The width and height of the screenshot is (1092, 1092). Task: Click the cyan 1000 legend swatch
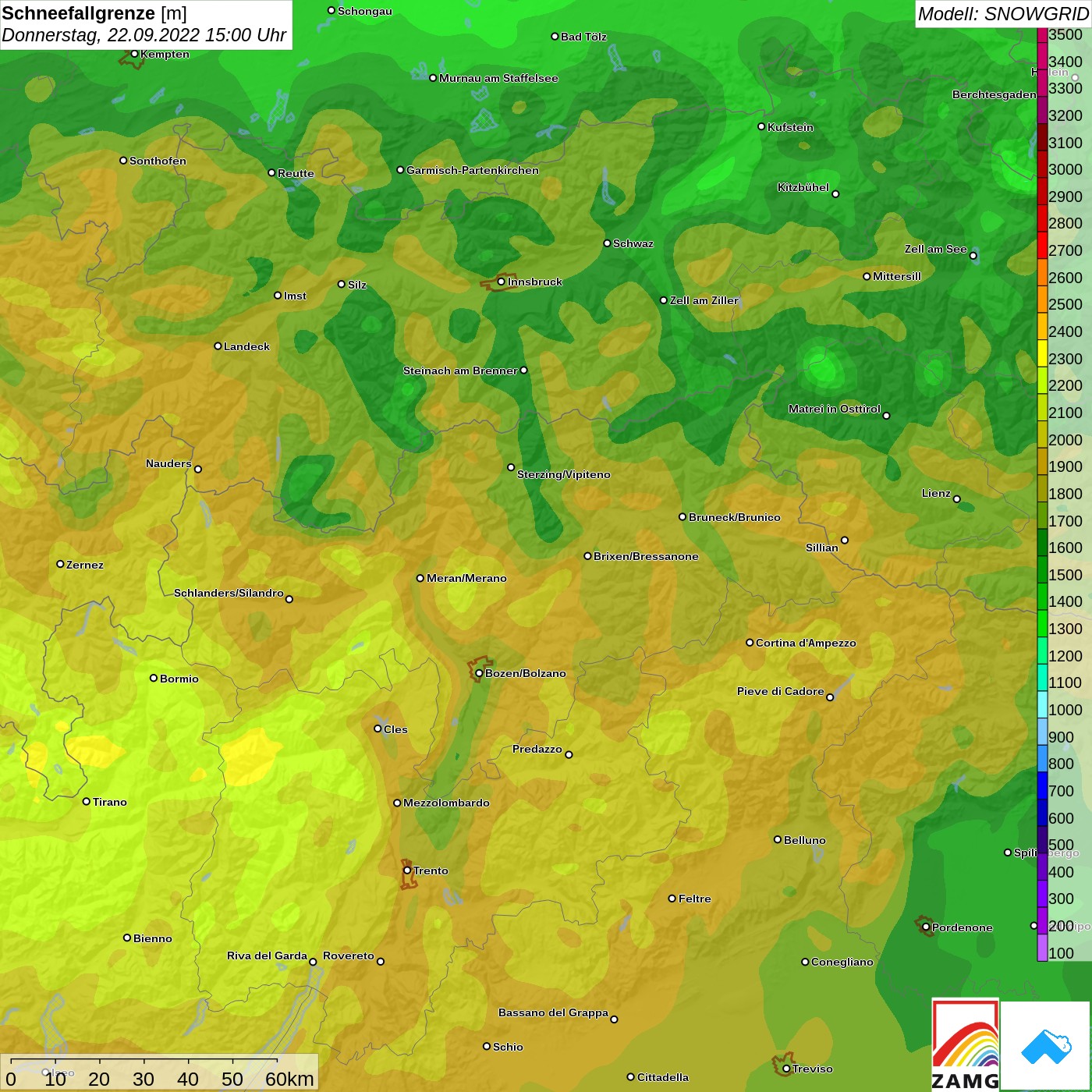click(x=1042, y=704)
